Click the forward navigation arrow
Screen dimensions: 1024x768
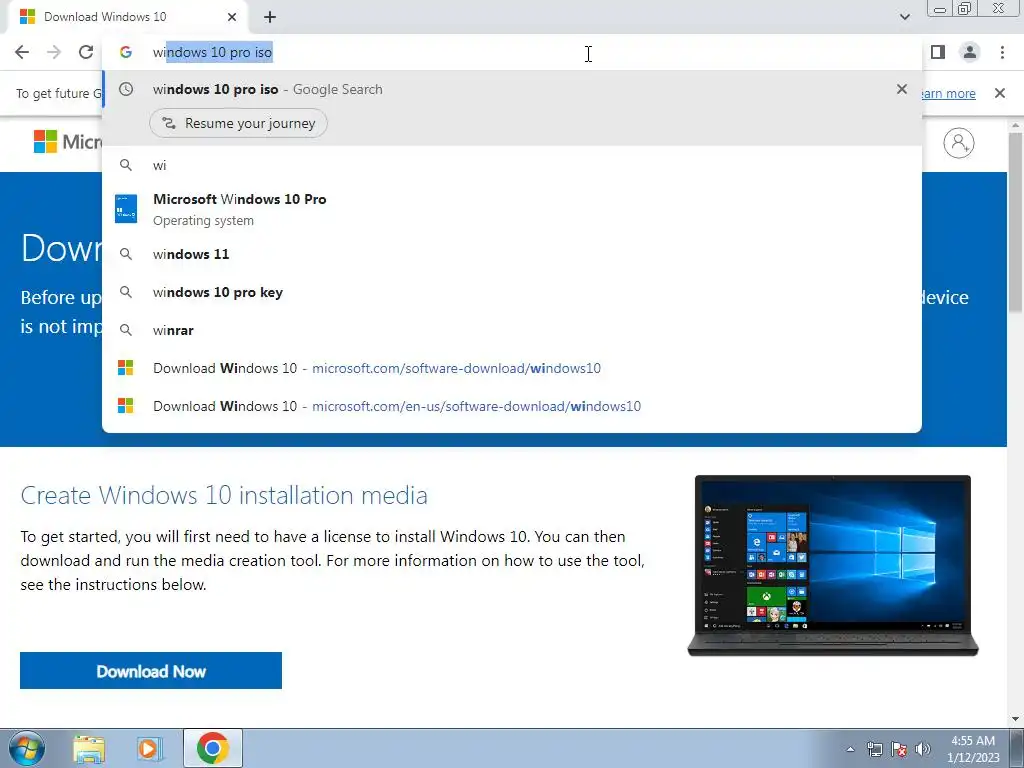click(54, 52)
